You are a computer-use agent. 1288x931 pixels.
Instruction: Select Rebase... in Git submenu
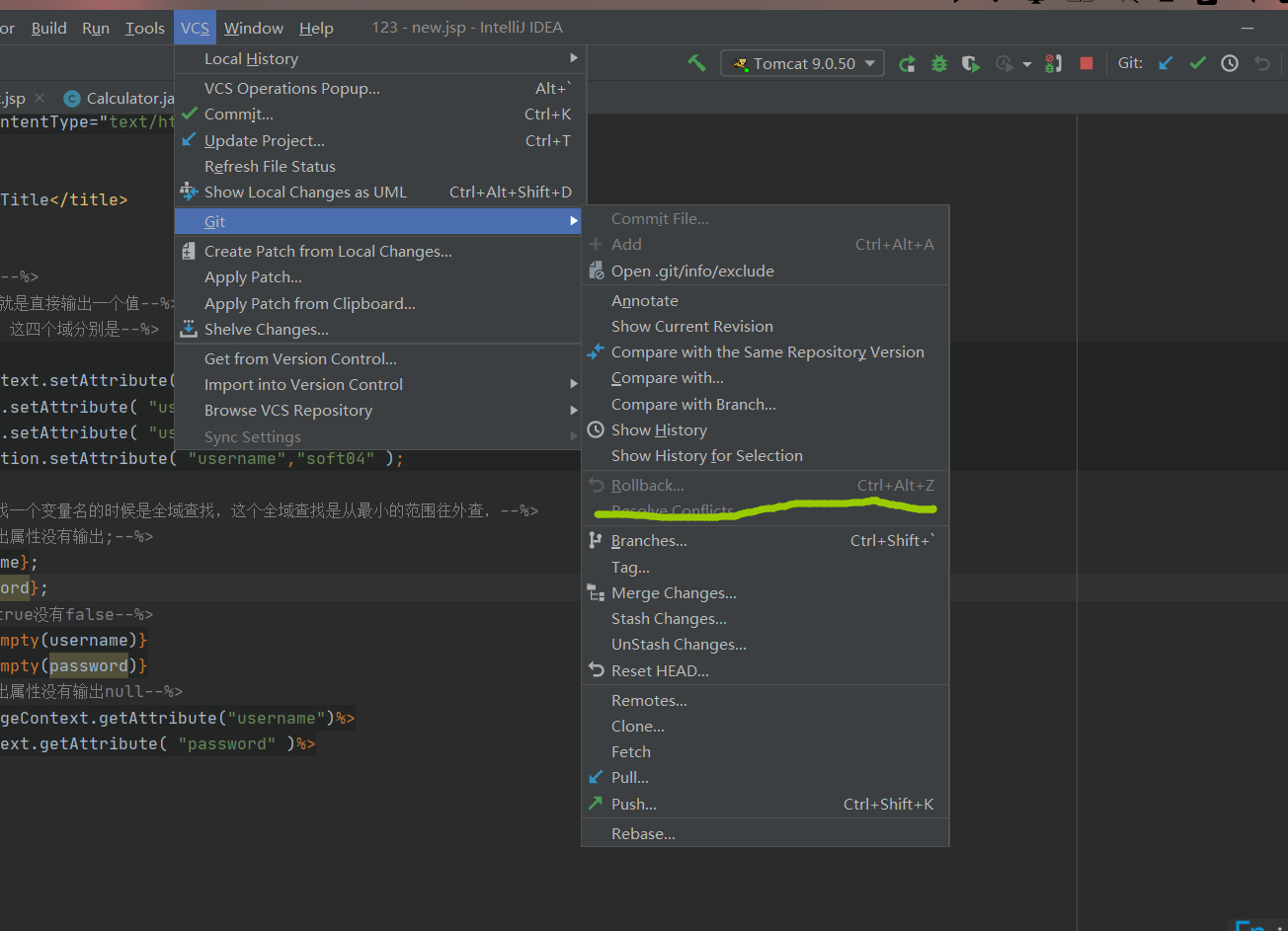(x=765, y=833)
